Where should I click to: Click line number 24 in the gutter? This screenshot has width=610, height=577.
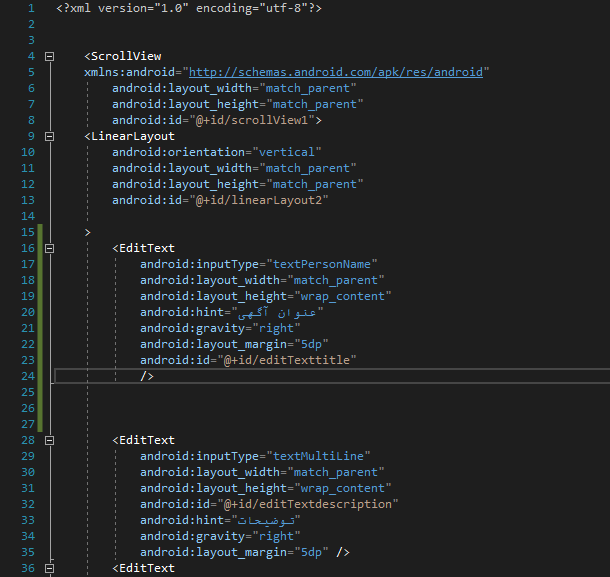coord(27,376)
